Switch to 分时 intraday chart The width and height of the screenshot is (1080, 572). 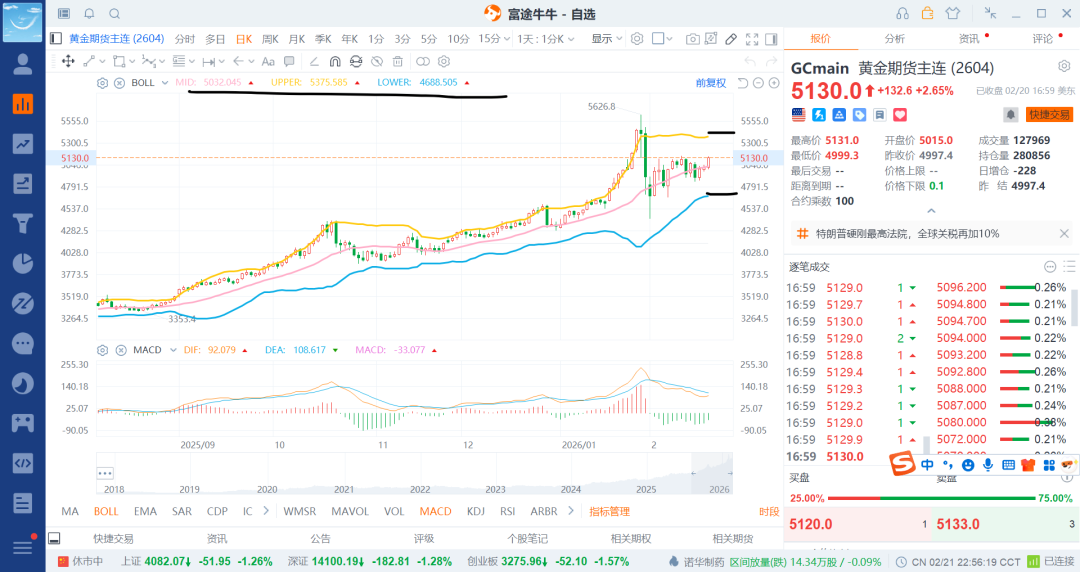(x=185, y=39)
